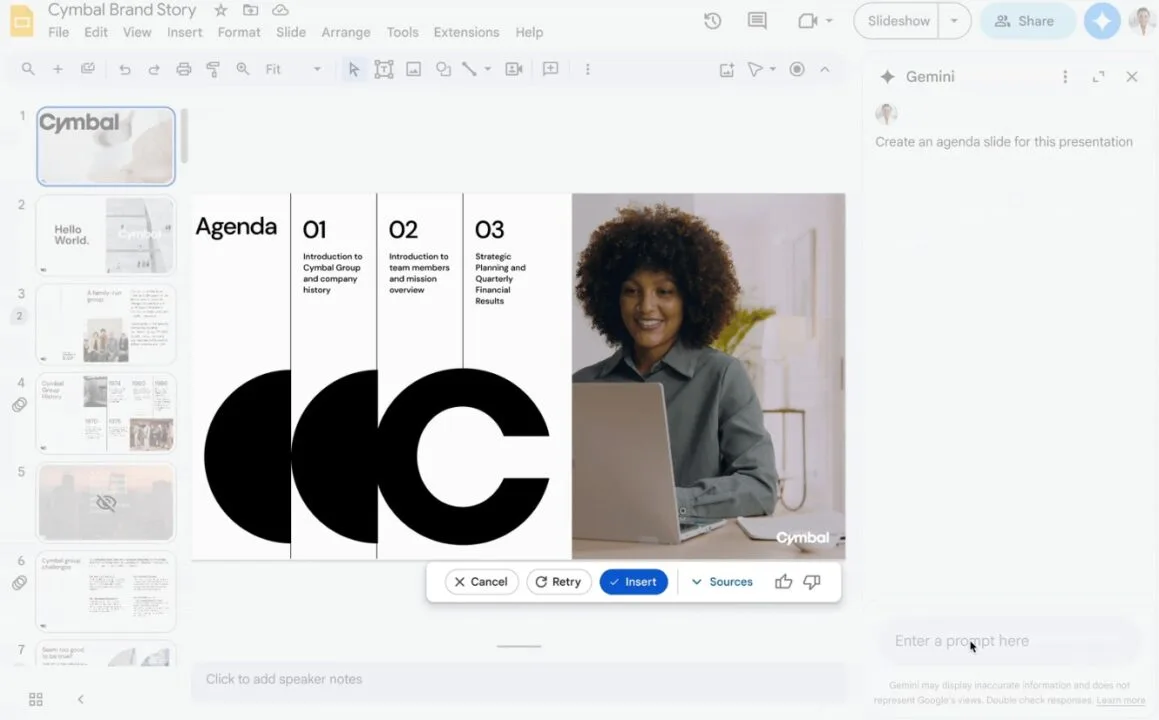Open the Insert menu
The width and height of the screenshot is (1159, 720).
click(x=185, y=32)
